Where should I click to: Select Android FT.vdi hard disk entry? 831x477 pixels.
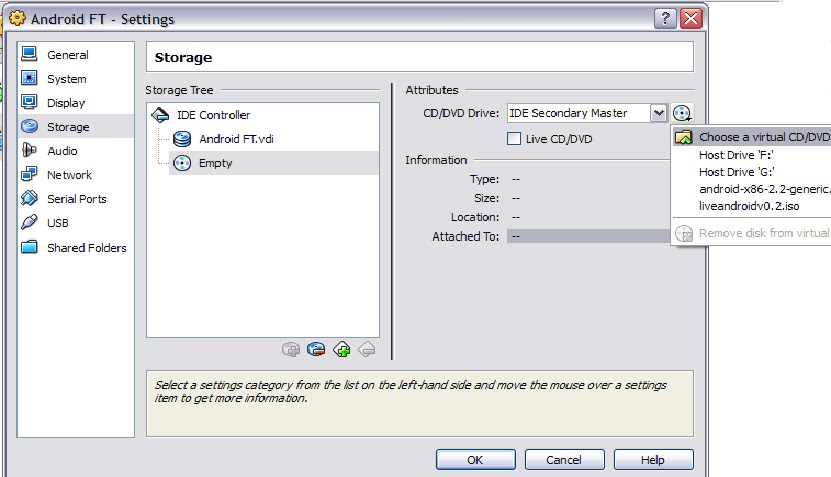[x=236, y=139]
